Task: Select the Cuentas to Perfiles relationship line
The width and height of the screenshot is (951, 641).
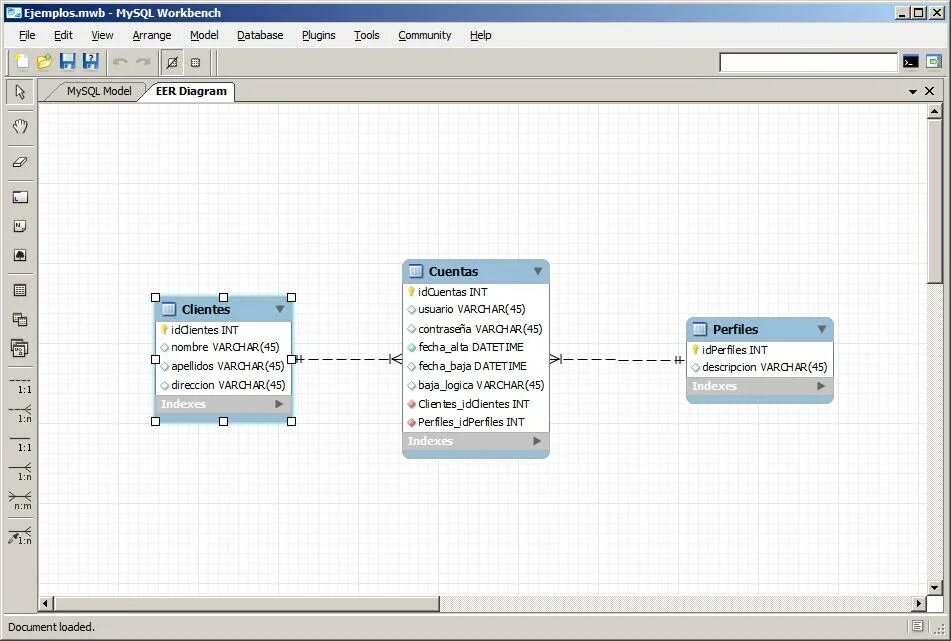Action: point(617,360)
